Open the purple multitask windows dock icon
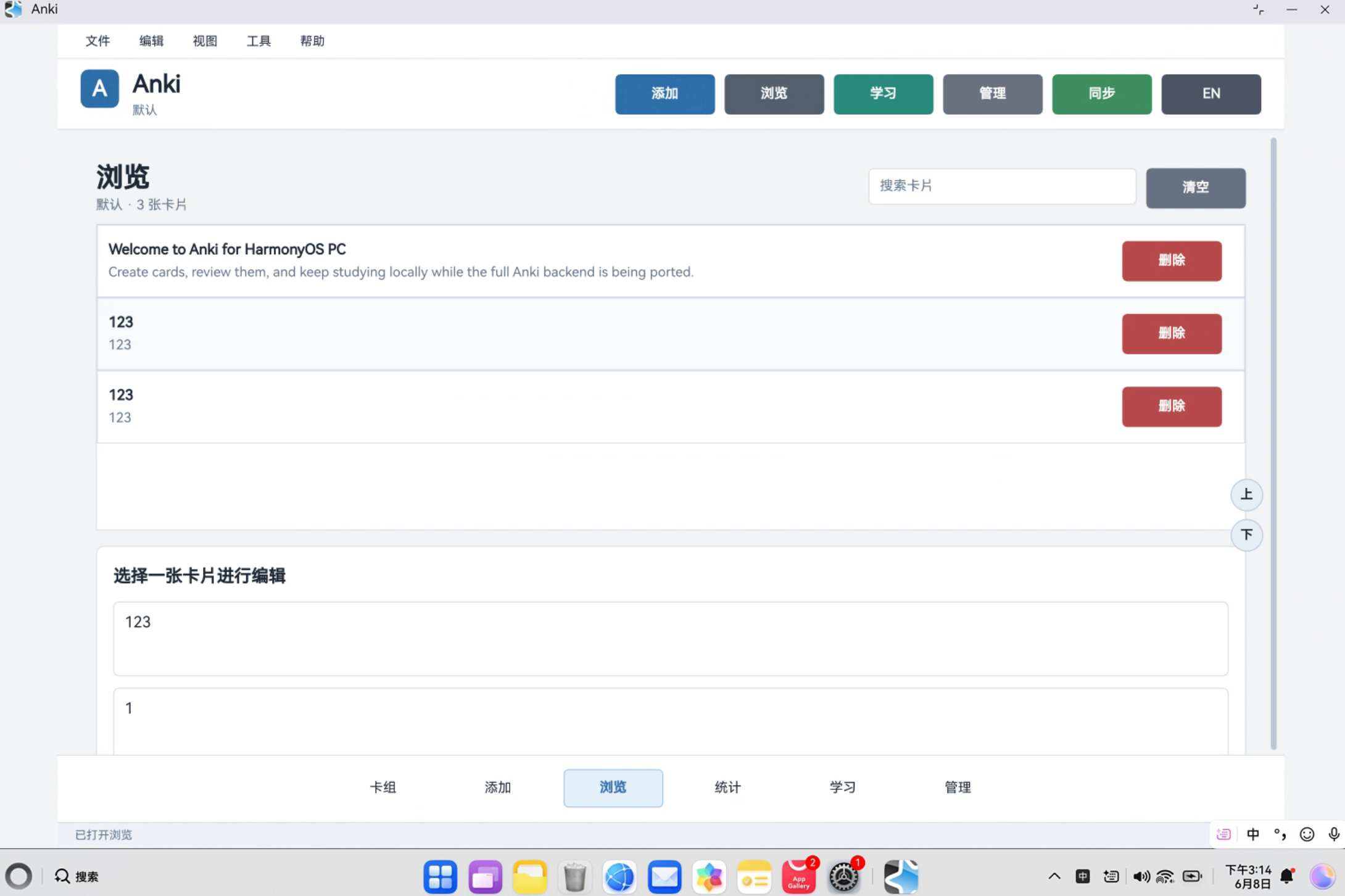1345x896 pixels. 485,876
